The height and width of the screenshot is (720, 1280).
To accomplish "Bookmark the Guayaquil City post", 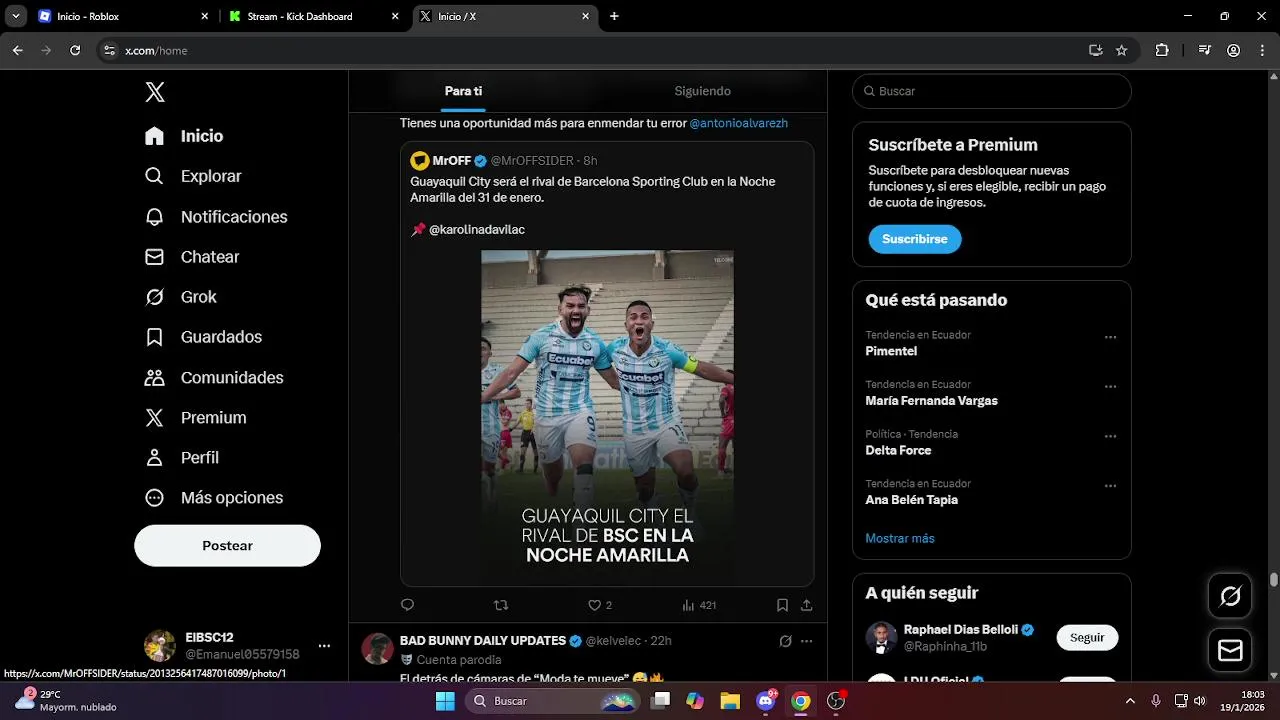I will click(783, 605).
